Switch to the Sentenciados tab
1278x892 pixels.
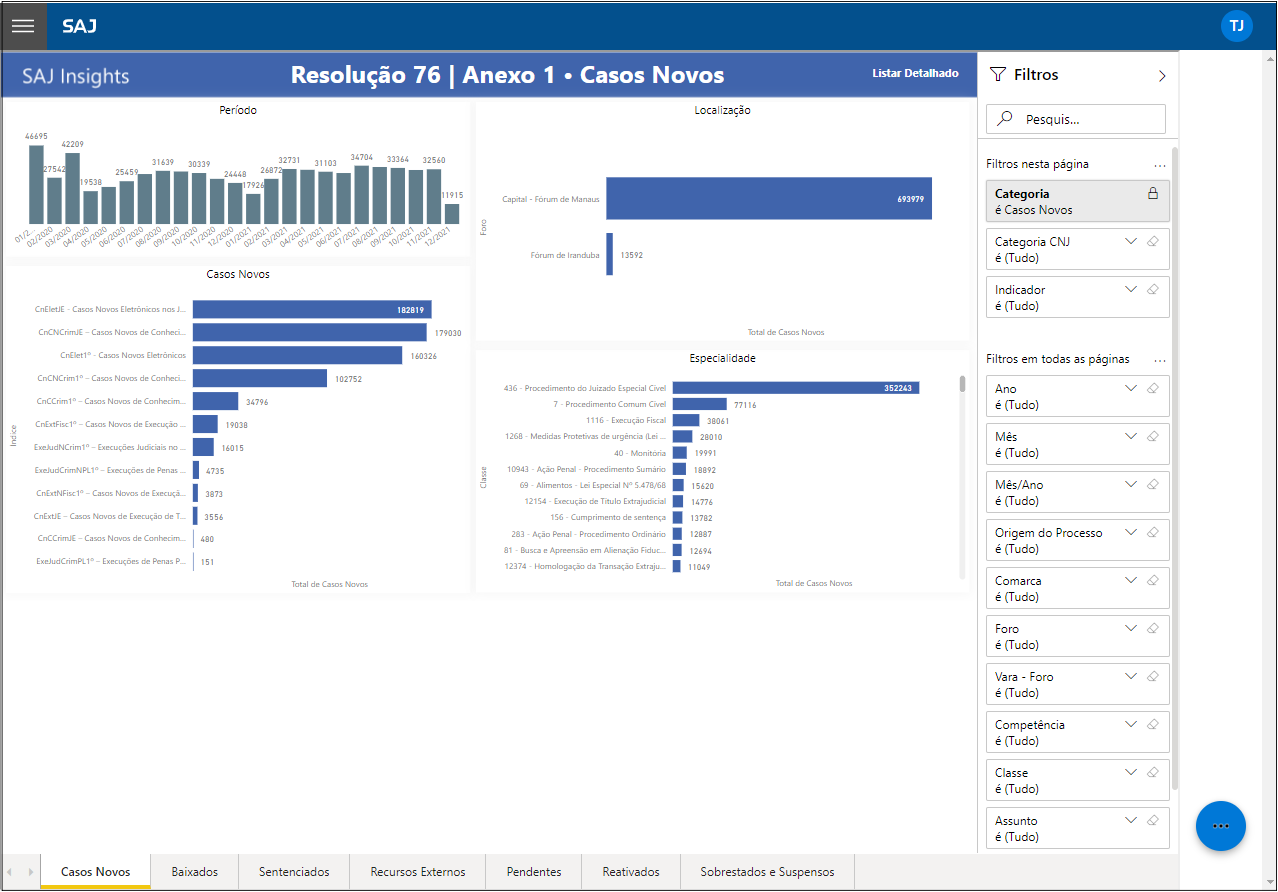pyautogui.click(x=294, y=872)
